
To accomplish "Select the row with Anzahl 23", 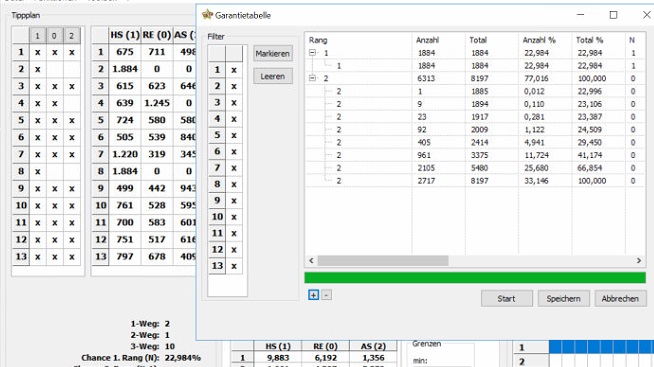I will [475, 117].
